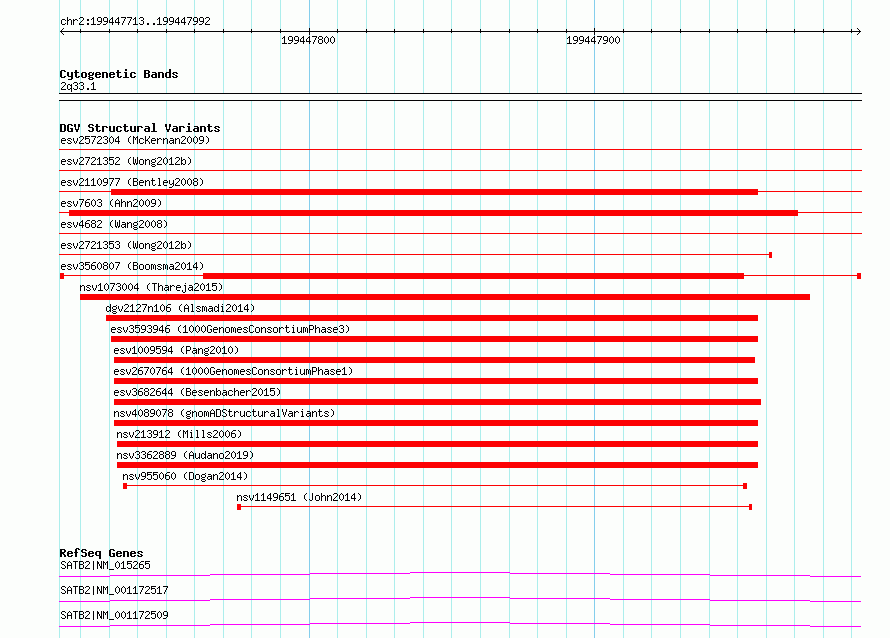890x638 pixels.
Task: Click the nsv213912 red variant bar
Action: [437, 444]
